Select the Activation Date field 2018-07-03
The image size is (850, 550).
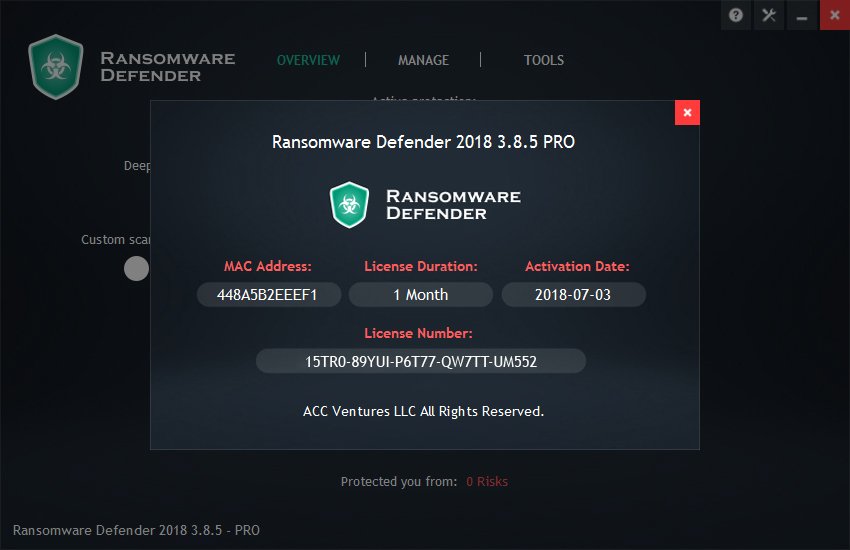(x=574, y=295)
